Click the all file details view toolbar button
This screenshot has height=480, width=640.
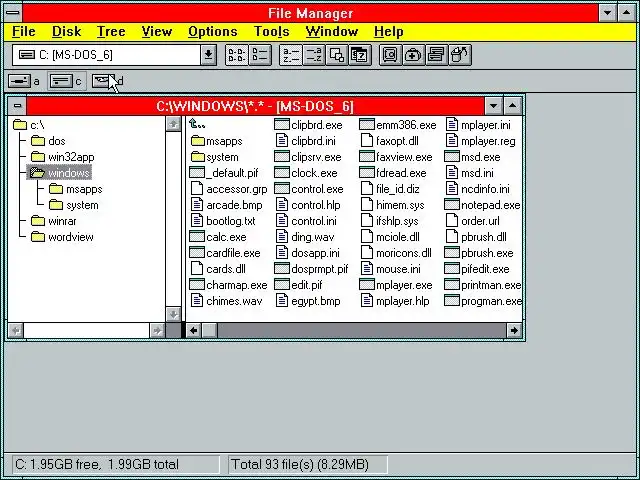tap(260, 55)
